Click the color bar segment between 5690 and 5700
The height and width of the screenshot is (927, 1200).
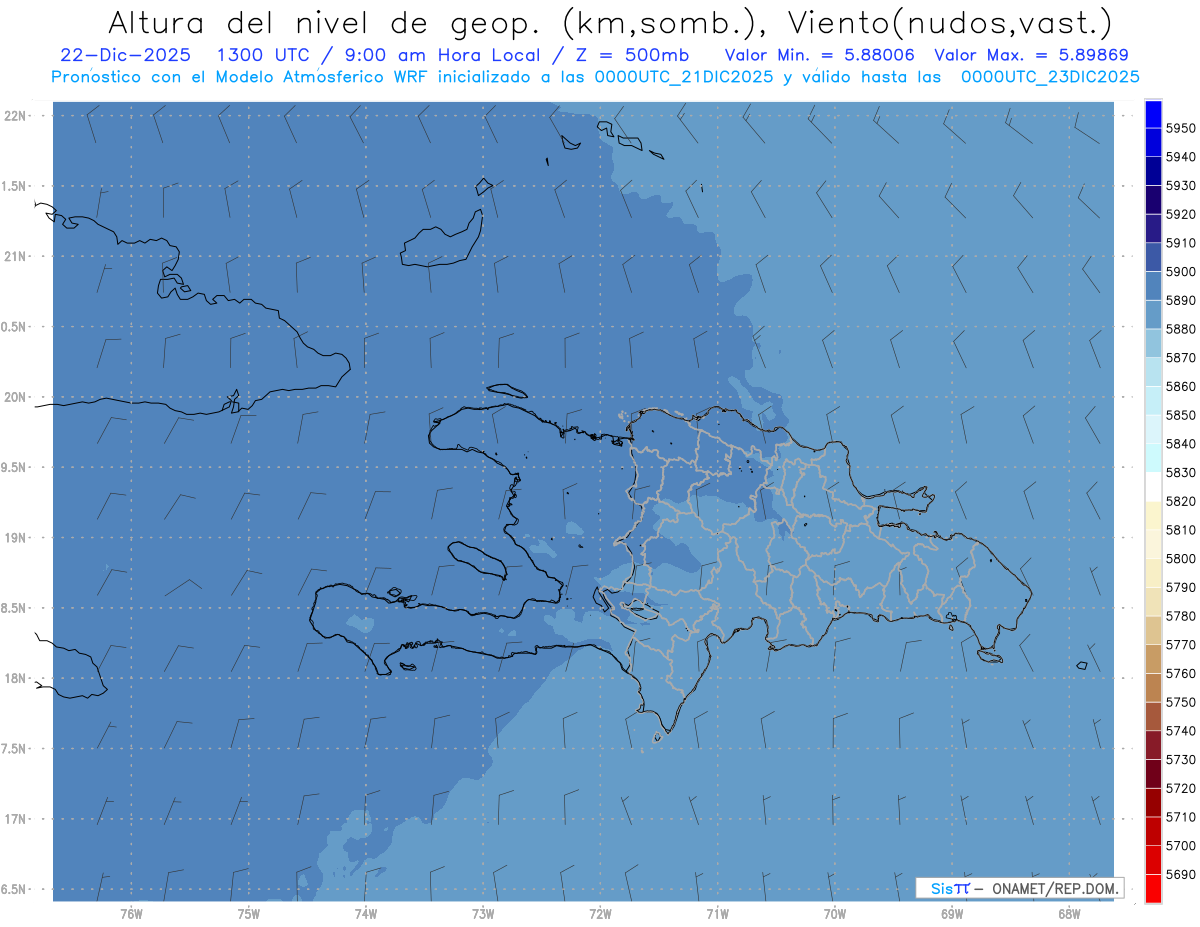click(x=1152, y=860)
